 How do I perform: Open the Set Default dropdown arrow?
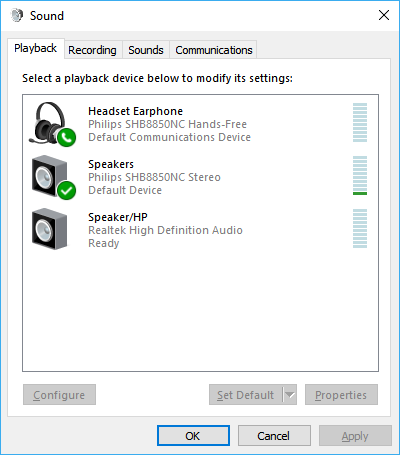tap(290, 395)
